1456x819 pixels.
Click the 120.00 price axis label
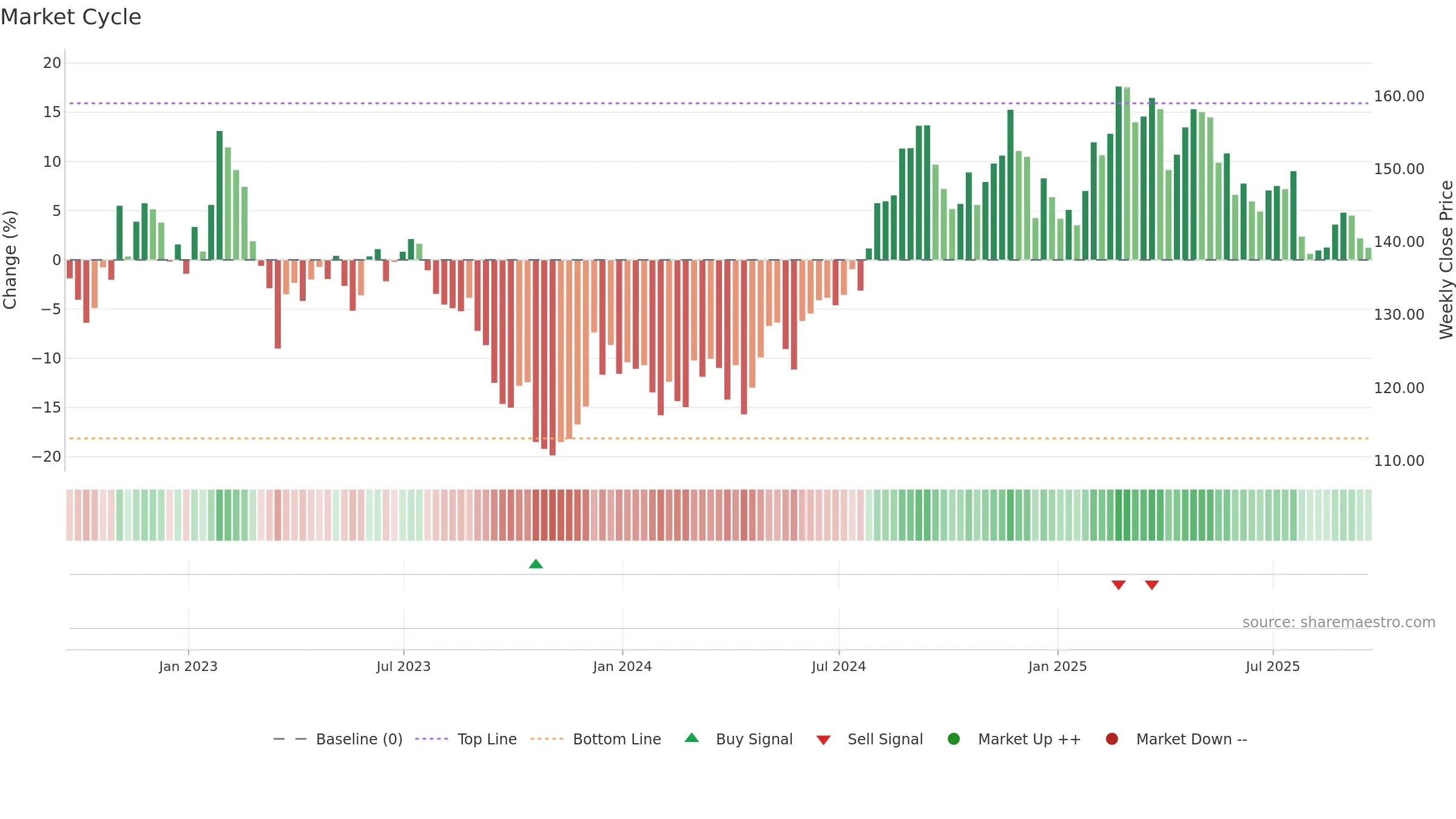click(1399, 388)
